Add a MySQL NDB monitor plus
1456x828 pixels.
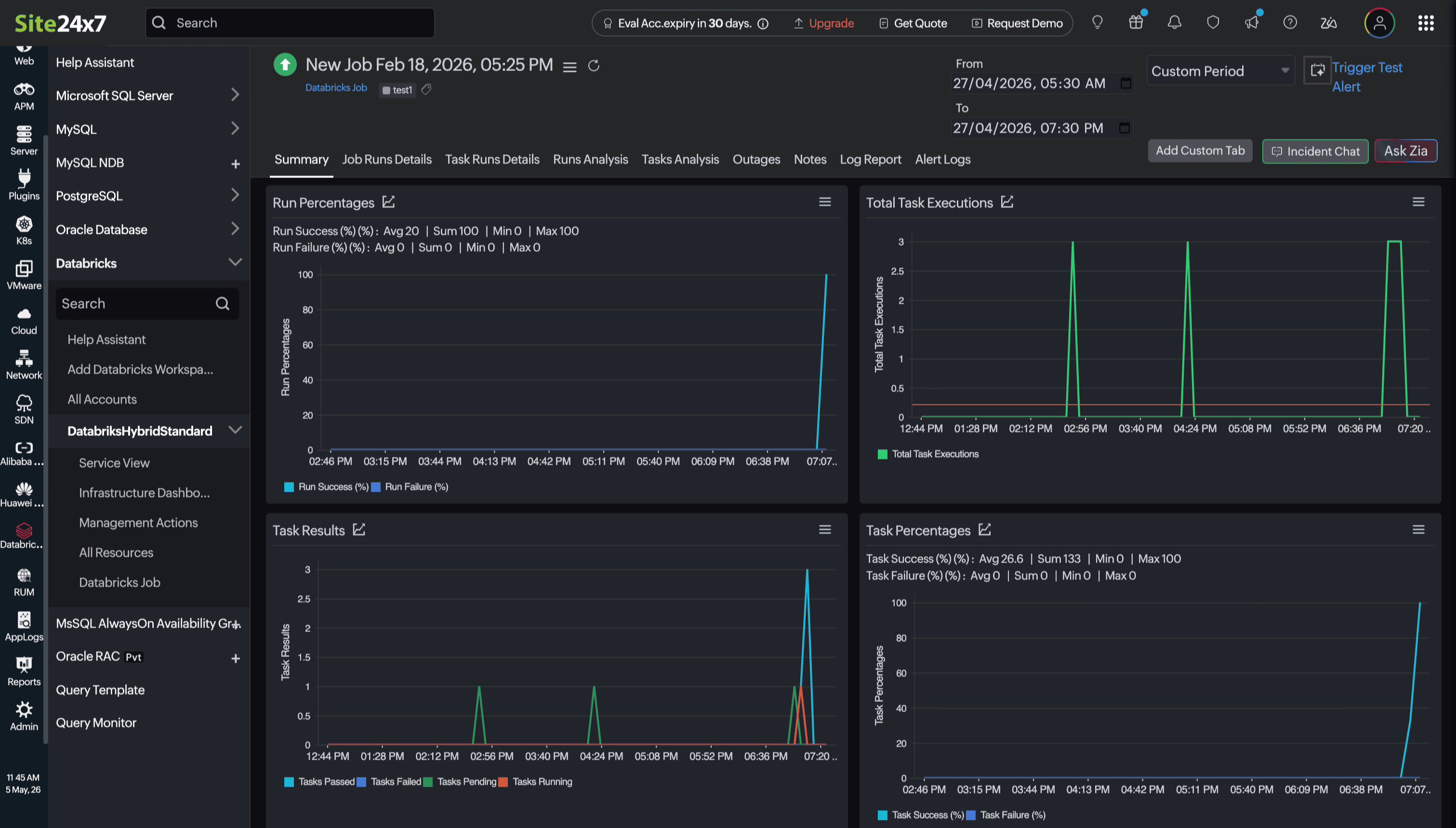point(235,164)
